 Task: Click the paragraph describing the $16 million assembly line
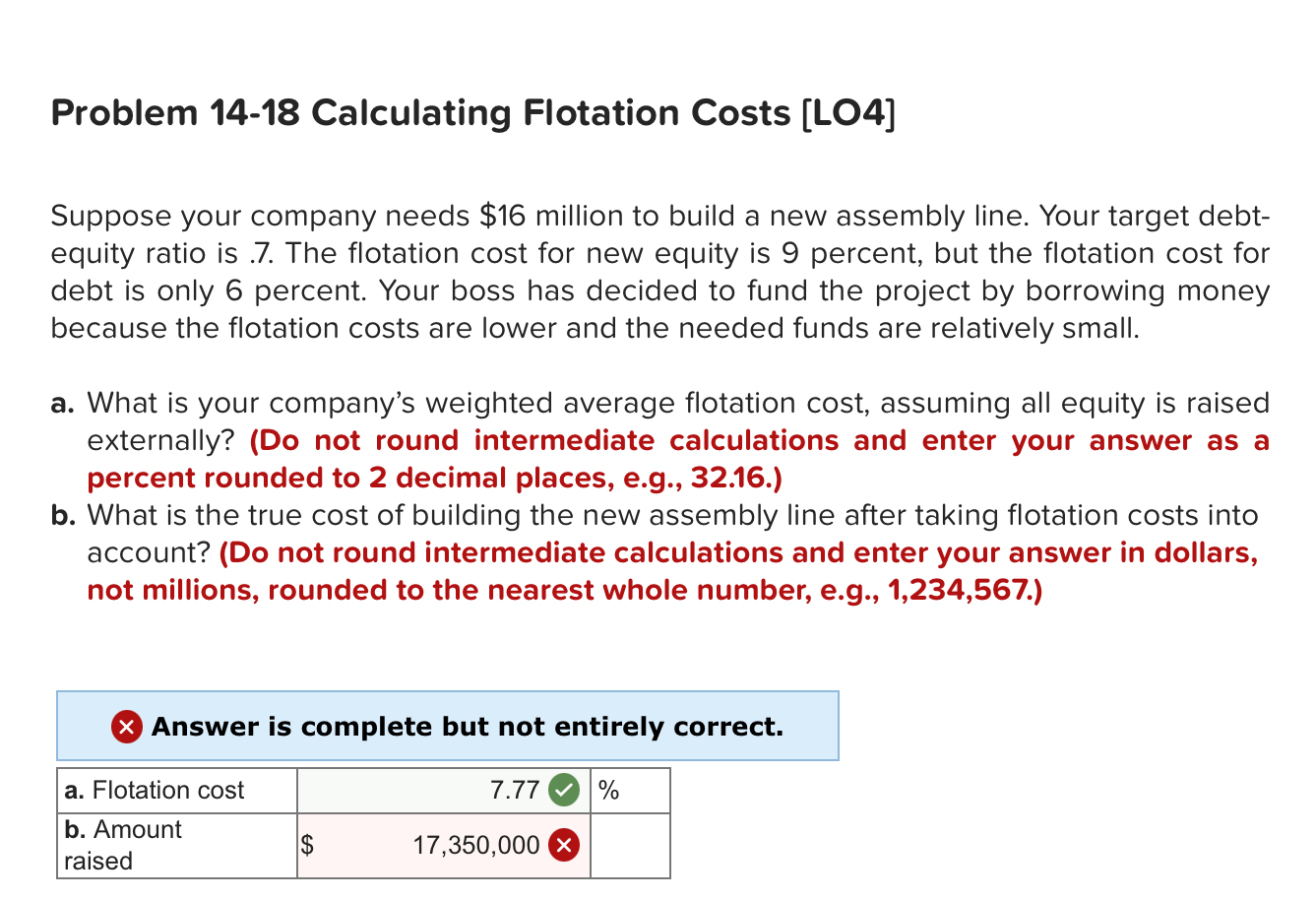[x=658, y=272]
